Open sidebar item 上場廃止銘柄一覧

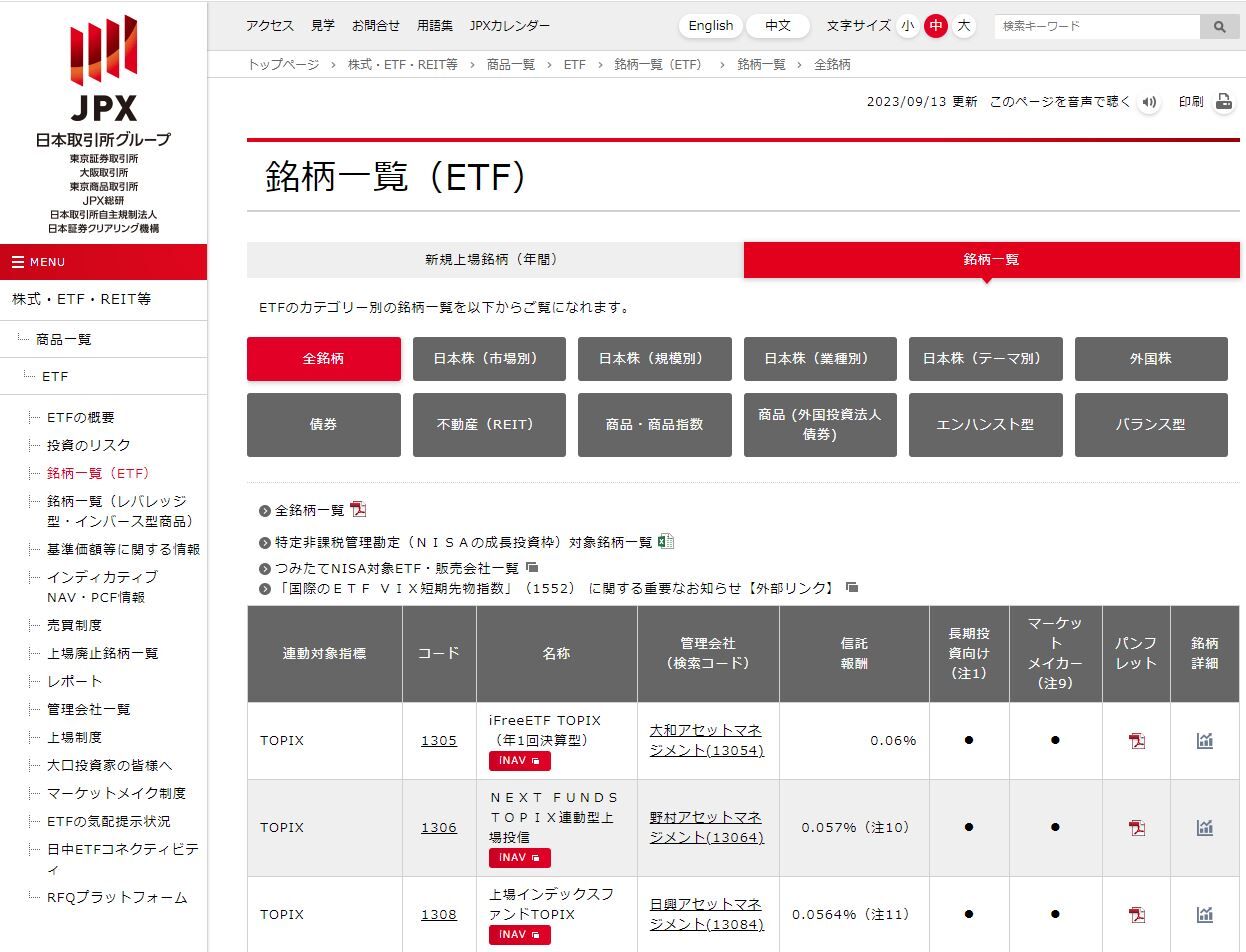(102, 654)
